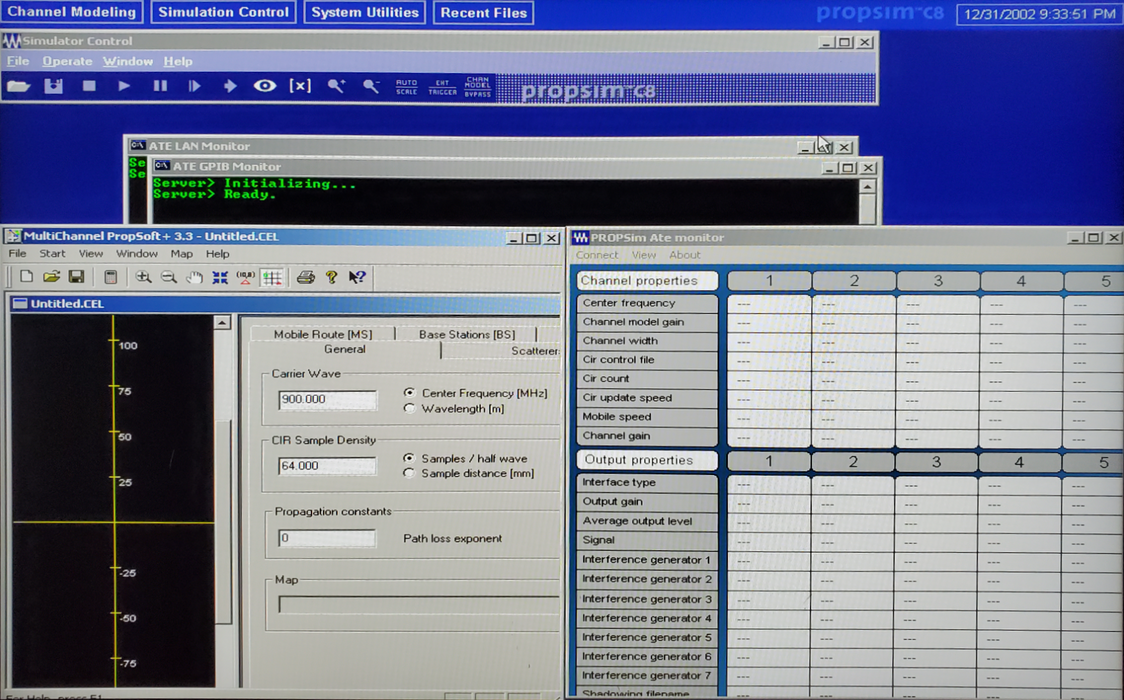Open the Operate menu in Simulator Control

[67, 62]
